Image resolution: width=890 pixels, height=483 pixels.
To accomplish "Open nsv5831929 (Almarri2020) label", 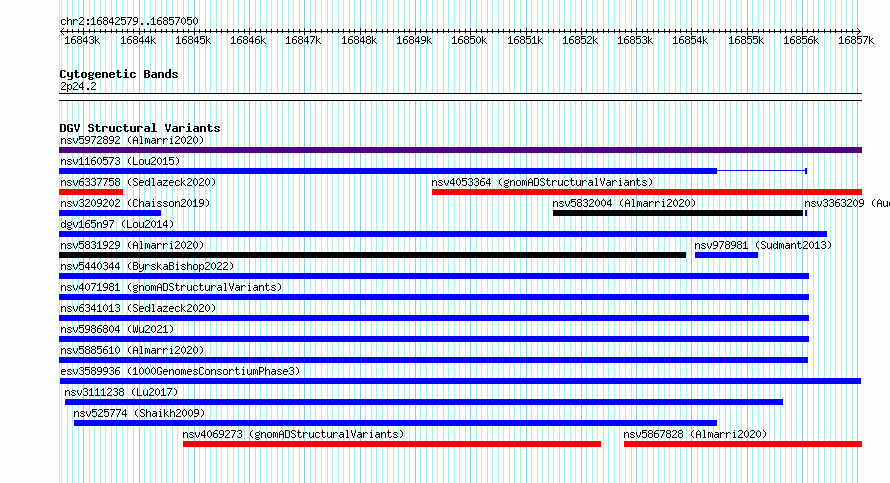I will coord(132,245).
